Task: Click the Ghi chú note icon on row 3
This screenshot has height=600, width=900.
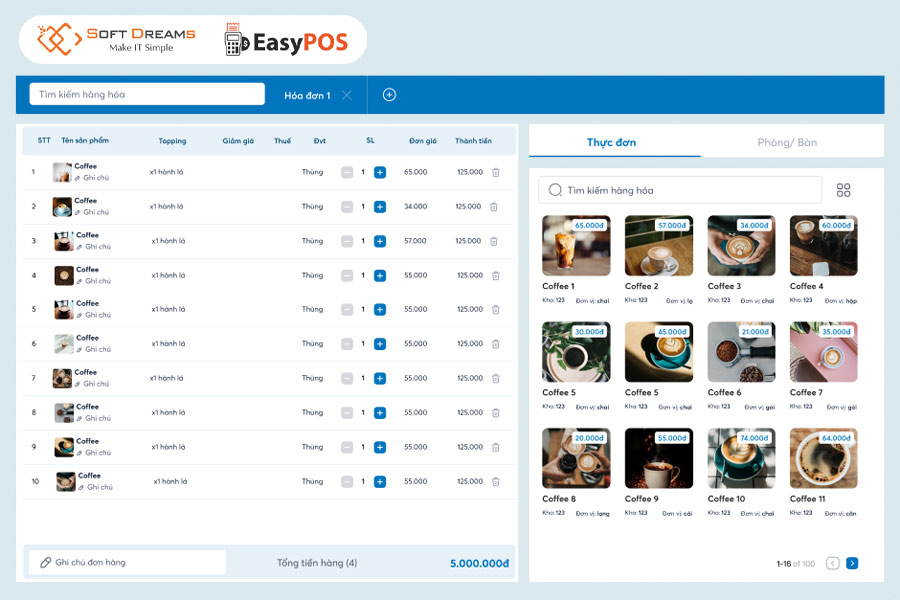Action: (79, 247)
